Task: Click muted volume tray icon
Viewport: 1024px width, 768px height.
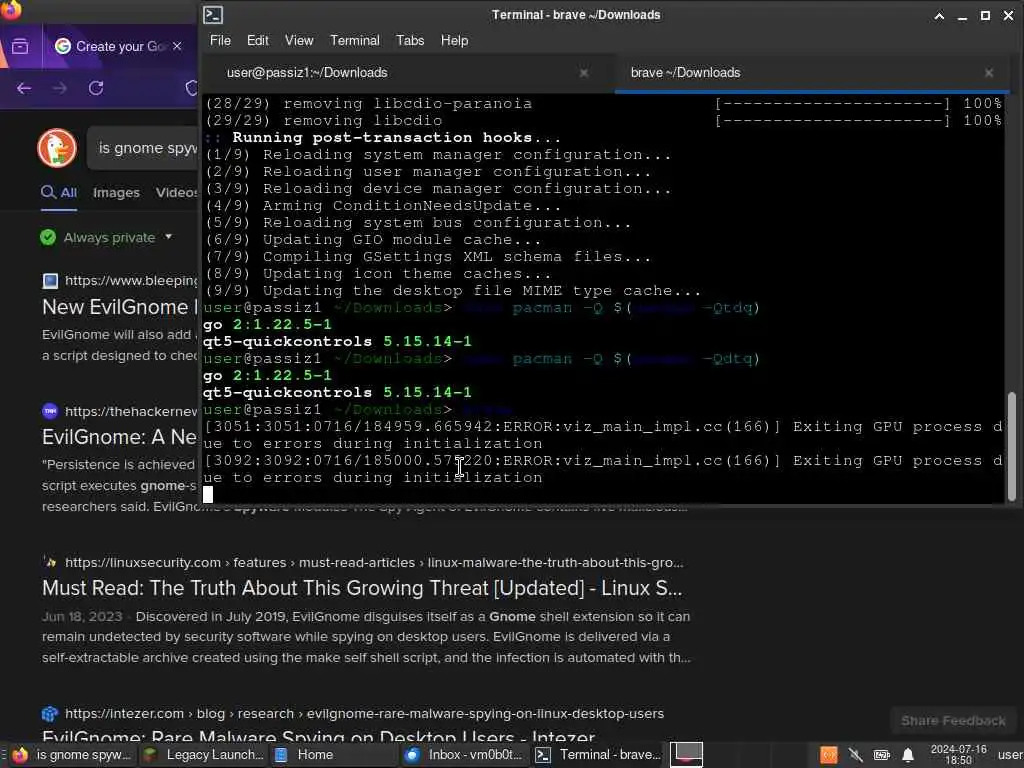Action: pyautogui.click(x=855, y=756)
